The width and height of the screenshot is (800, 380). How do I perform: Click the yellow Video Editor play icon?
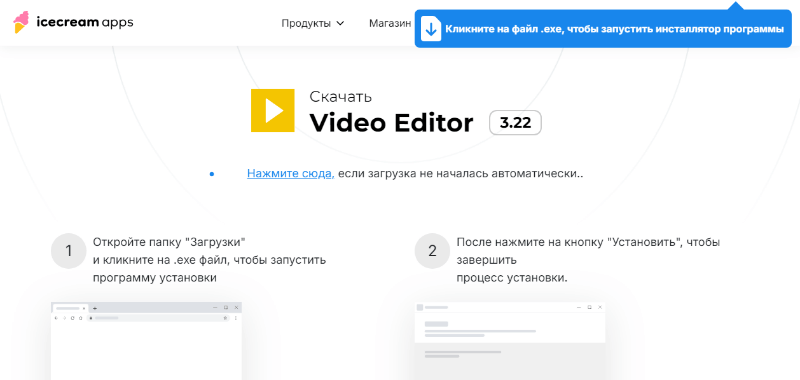tap(272, 110)
